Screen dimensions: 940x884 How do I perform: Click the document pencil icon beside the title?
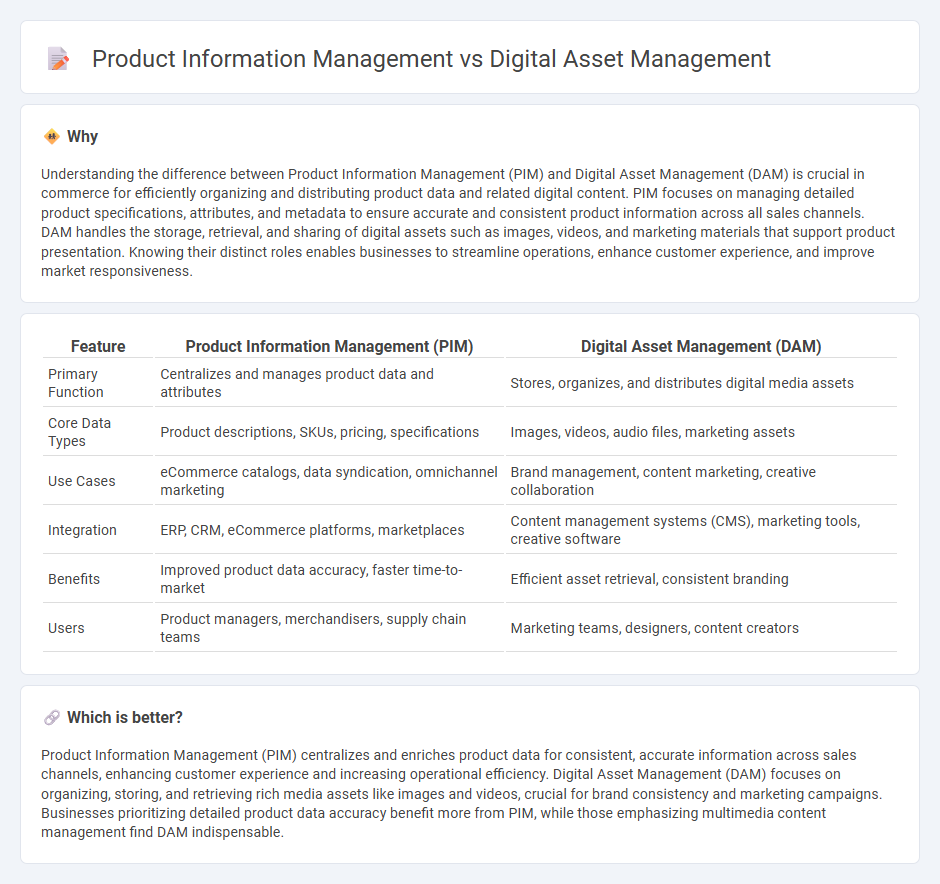(x=58, y=59)
